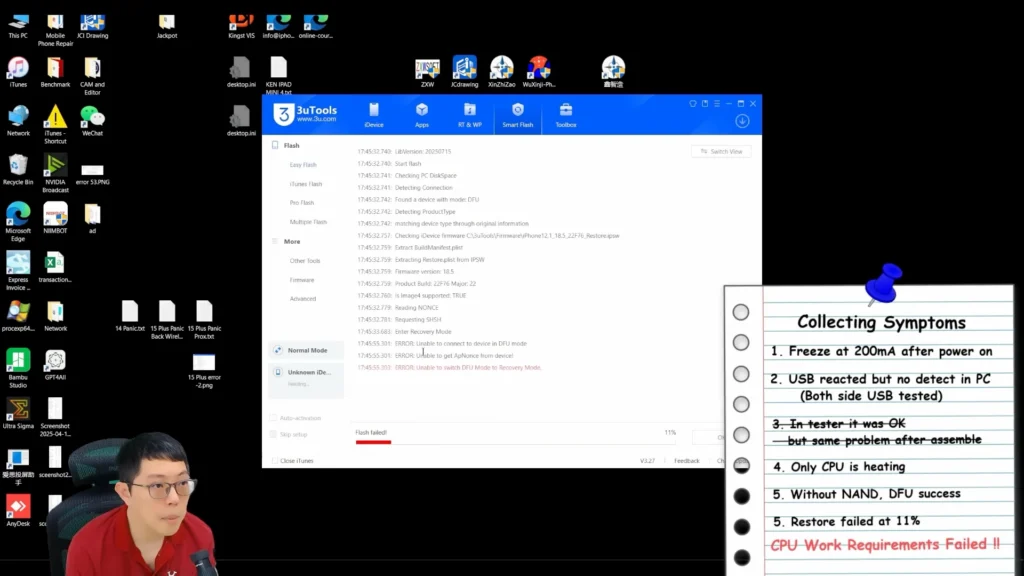
Task: Choose Multiple Flash in the sidebar
Action: point(308,222)
